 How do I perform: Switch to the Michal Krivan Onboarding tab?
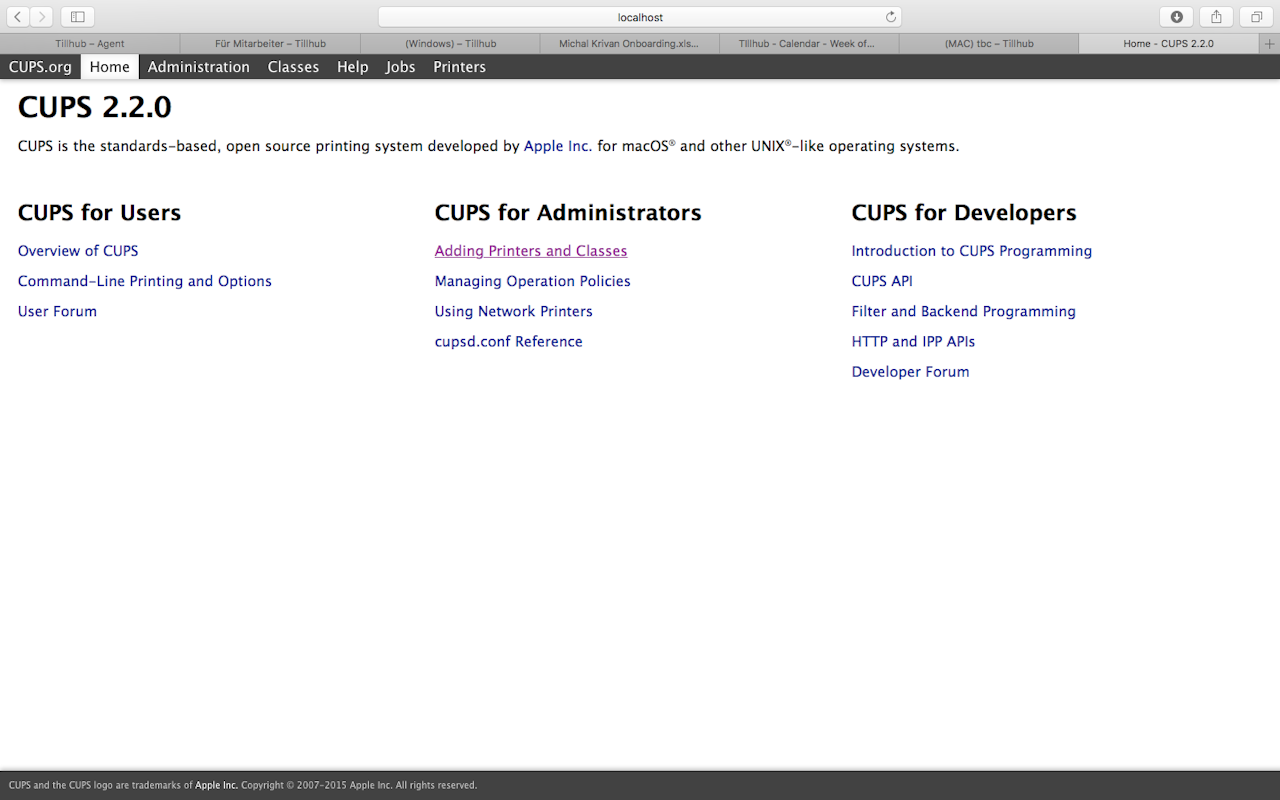tap(630, 44)
